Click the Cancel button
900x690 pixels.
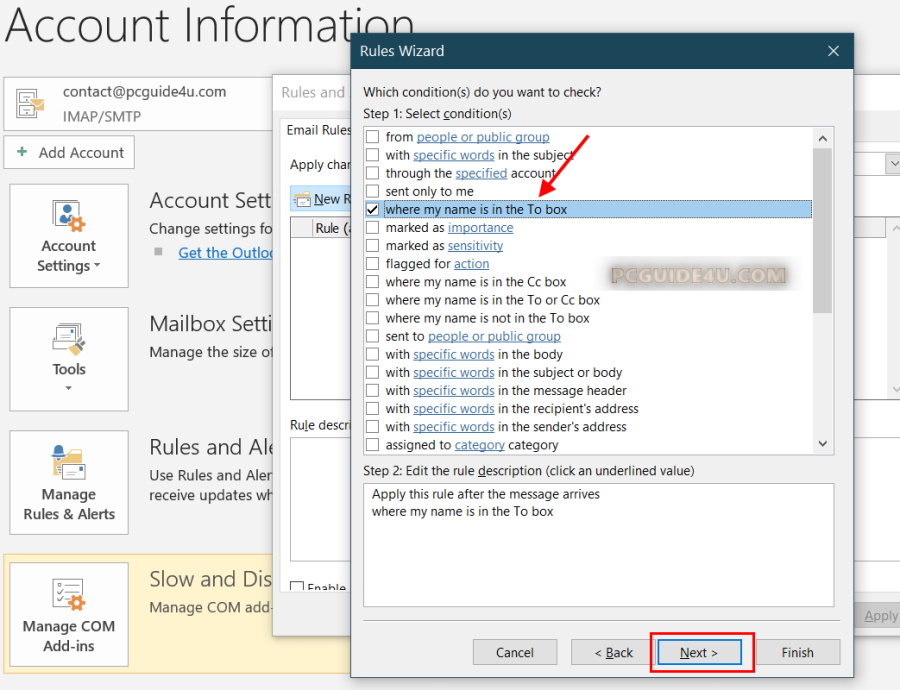click(514, 652)
